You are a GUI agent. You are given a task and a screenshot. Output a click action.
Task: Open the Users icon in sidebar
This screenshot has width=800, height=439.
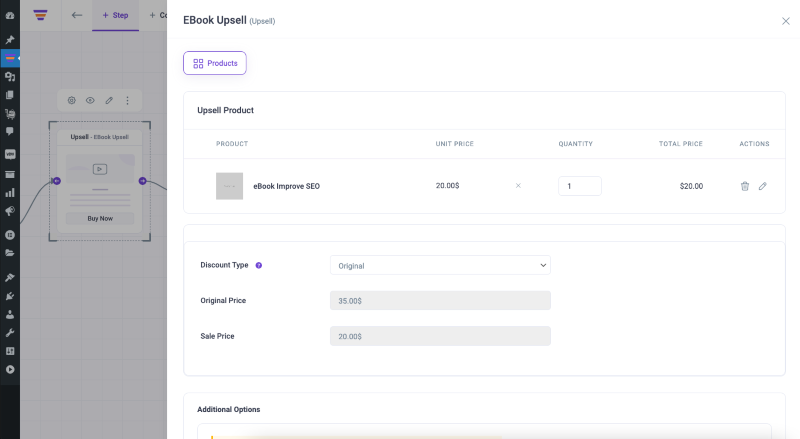10,314
